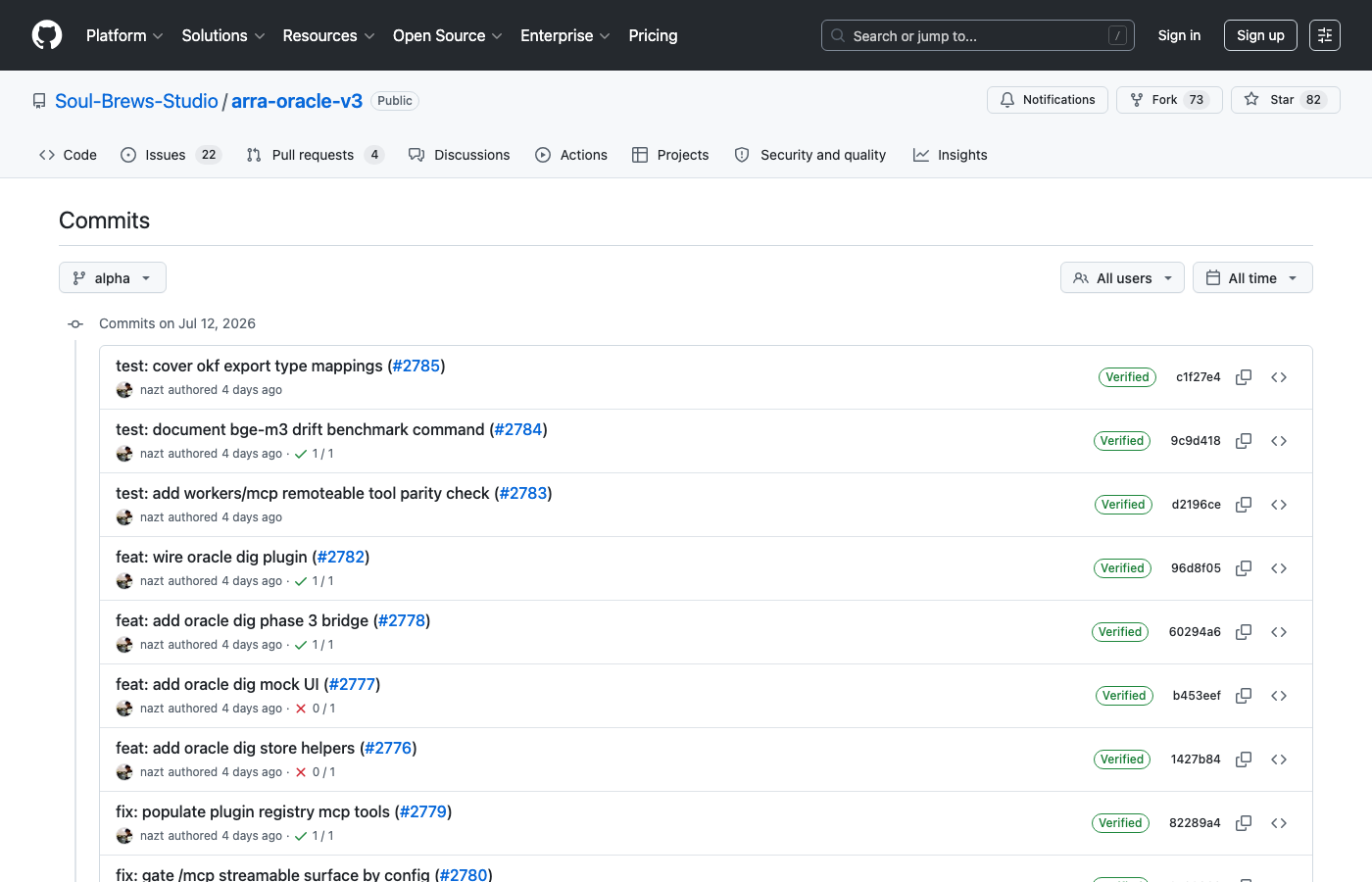Open the GitHub home logo

47,35
